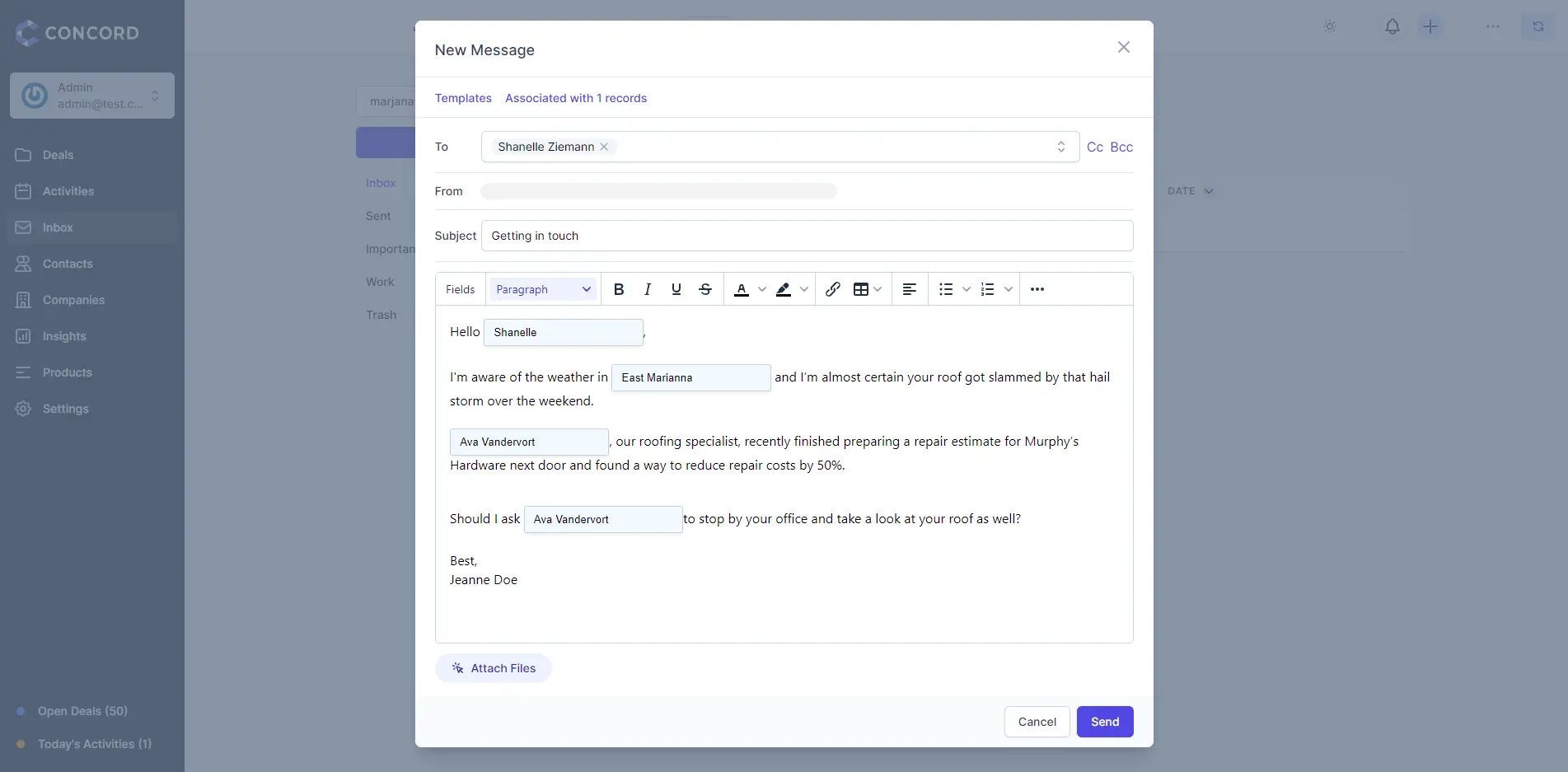Click the text alignment icon
This screenshot has width=1568, height=772.
point(910,289)
